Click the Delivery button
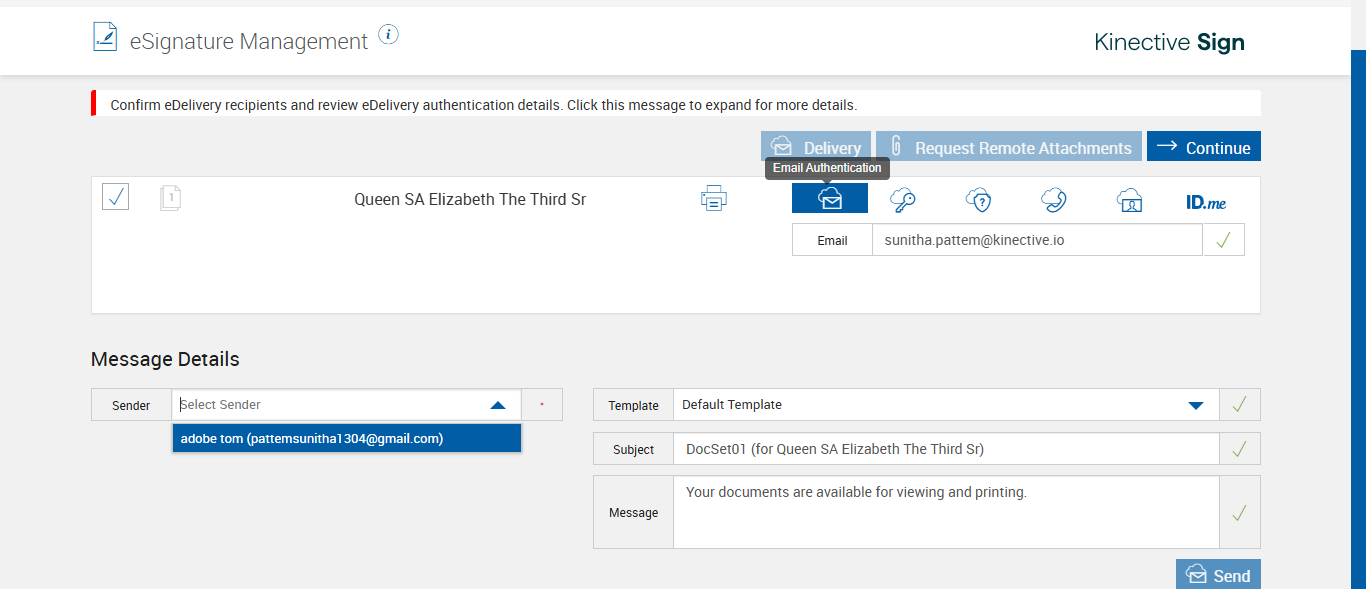The width and height of the screenshot is (1366, 589). (816, 147)
